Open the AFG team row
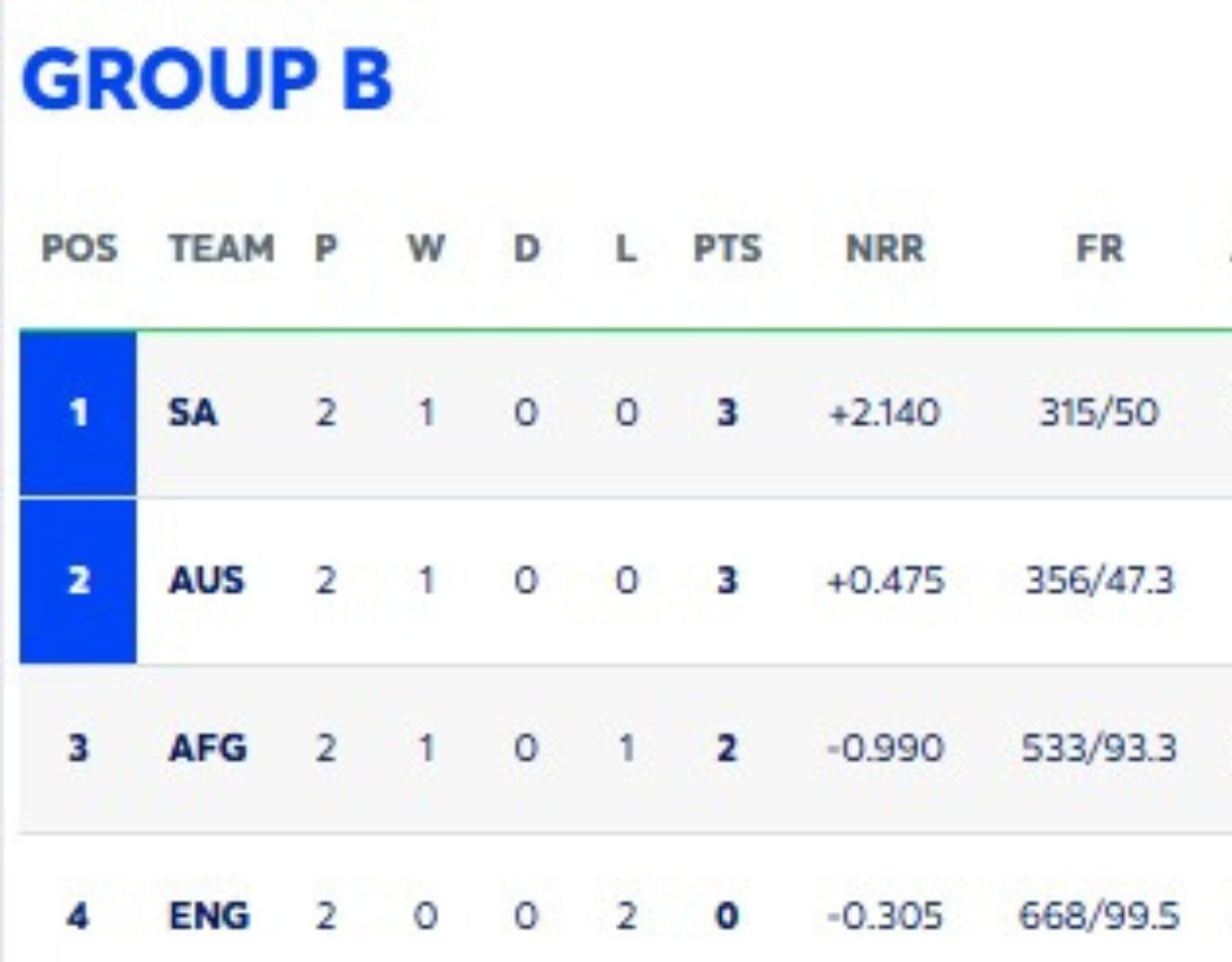 point(208,748)
